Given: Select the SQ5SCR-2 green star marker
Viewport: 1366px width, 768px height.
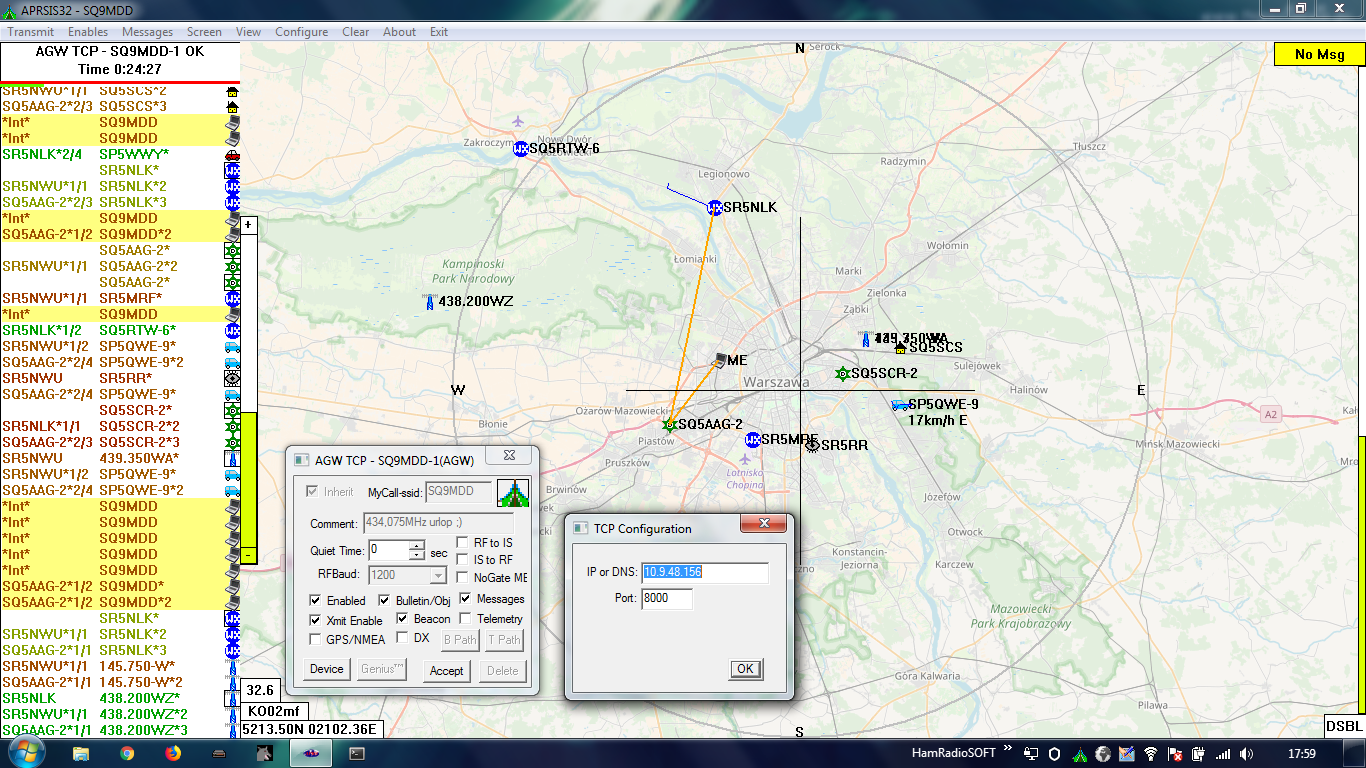Looking at the screenshot, I should tap(842, 374).
